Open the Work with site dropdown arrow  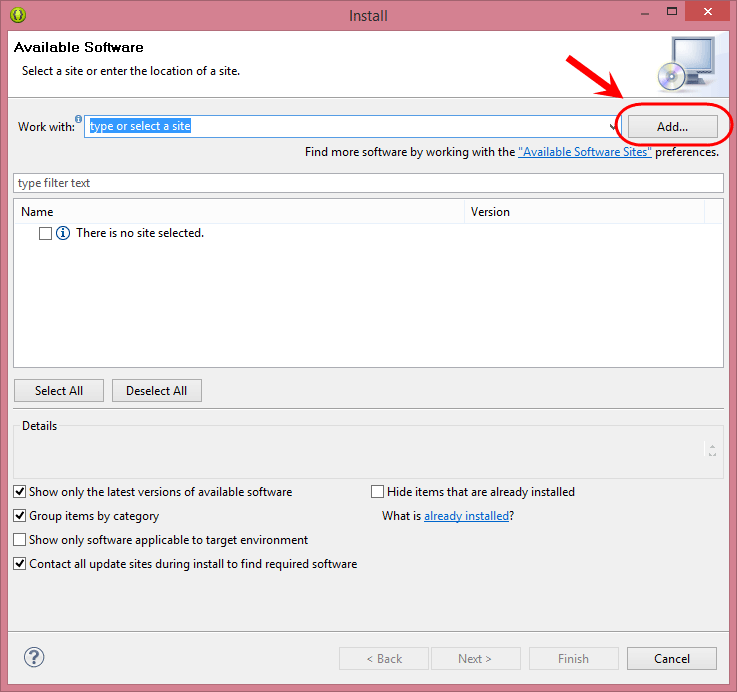[x=612, y=126]
